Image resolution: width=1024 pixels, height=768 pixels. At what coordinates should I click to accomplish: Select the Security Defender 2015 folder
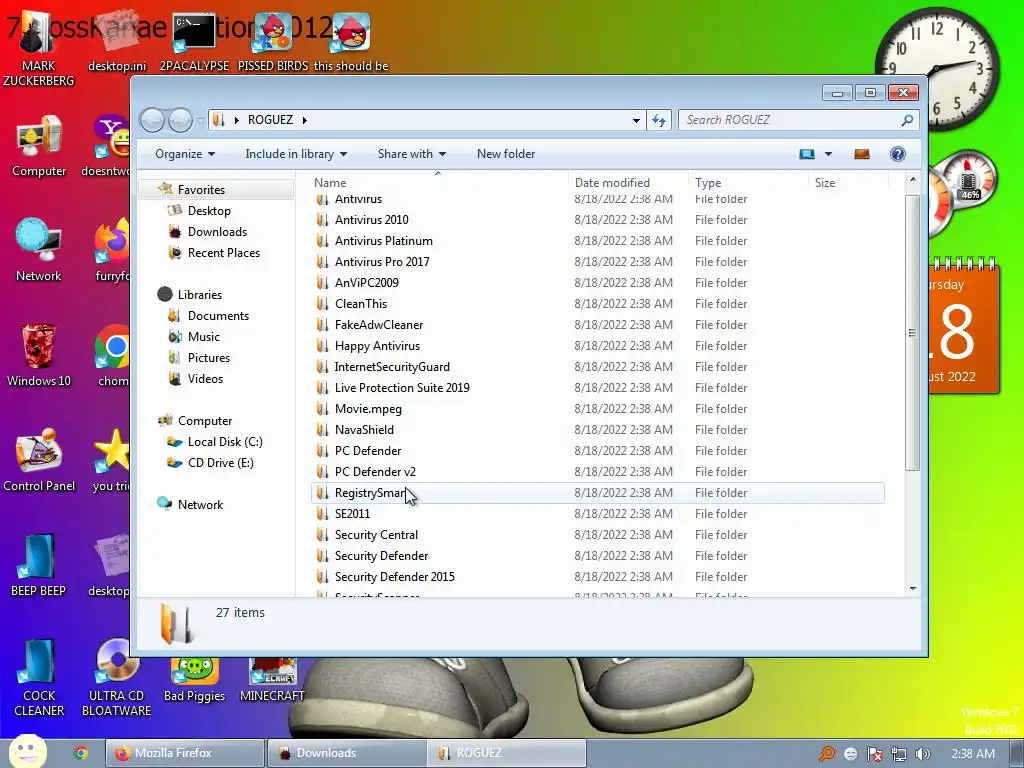[394, 577]
